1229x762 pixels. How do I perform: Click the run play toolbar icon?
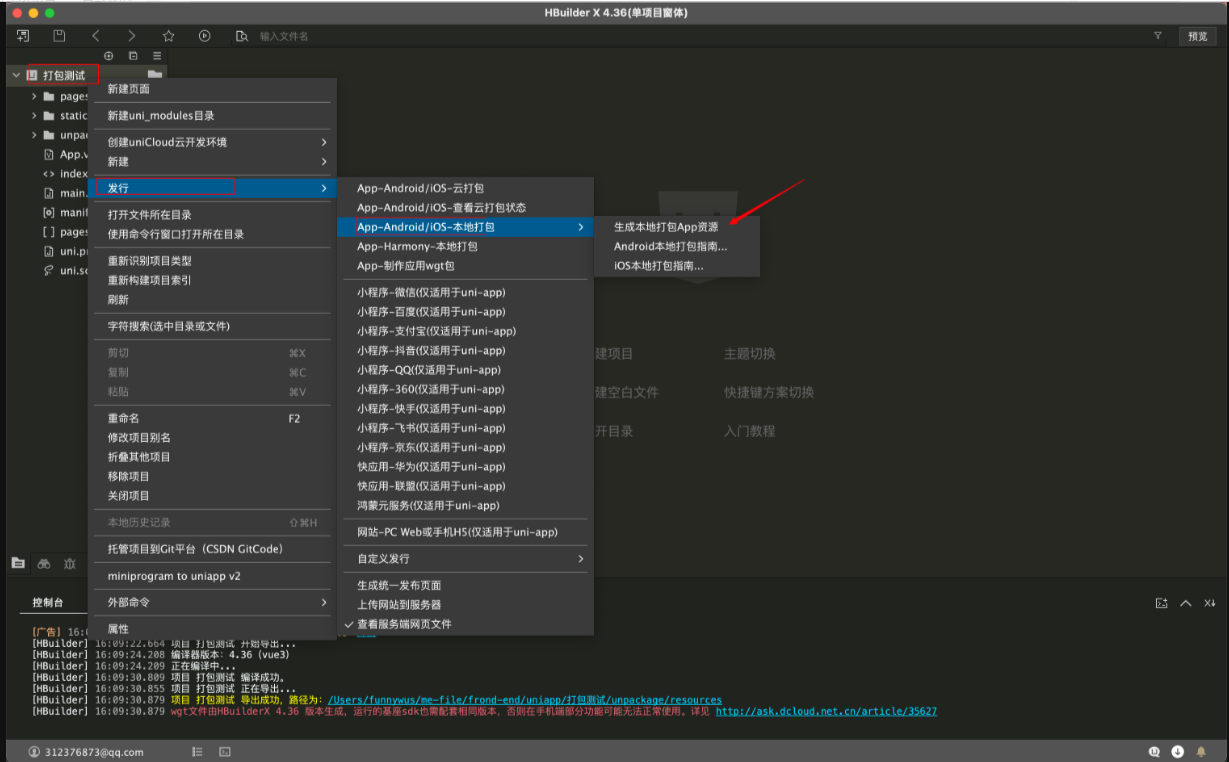click(205, 36)
